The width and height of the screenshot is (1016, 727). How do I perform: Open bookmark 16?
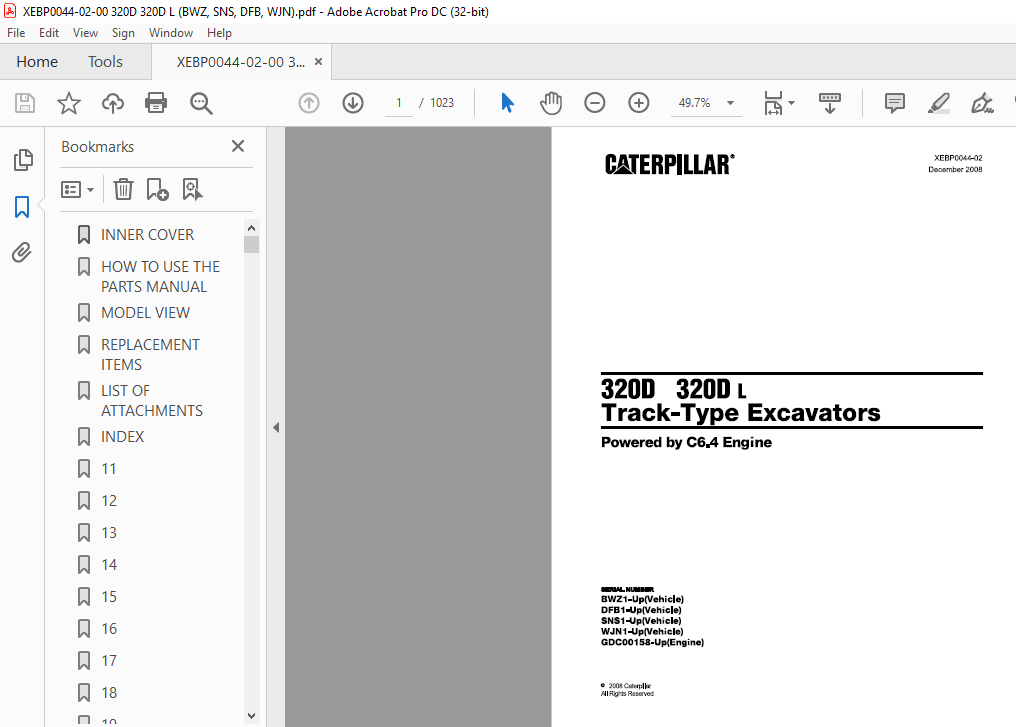(109, 629)
